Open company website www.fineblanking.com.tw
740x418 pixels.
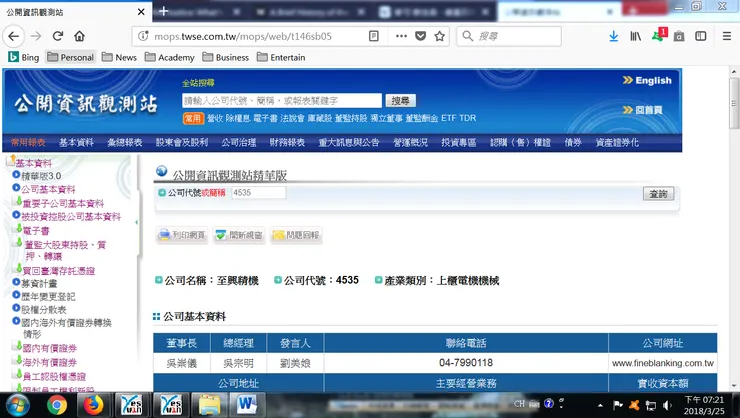tap(663, 363)
